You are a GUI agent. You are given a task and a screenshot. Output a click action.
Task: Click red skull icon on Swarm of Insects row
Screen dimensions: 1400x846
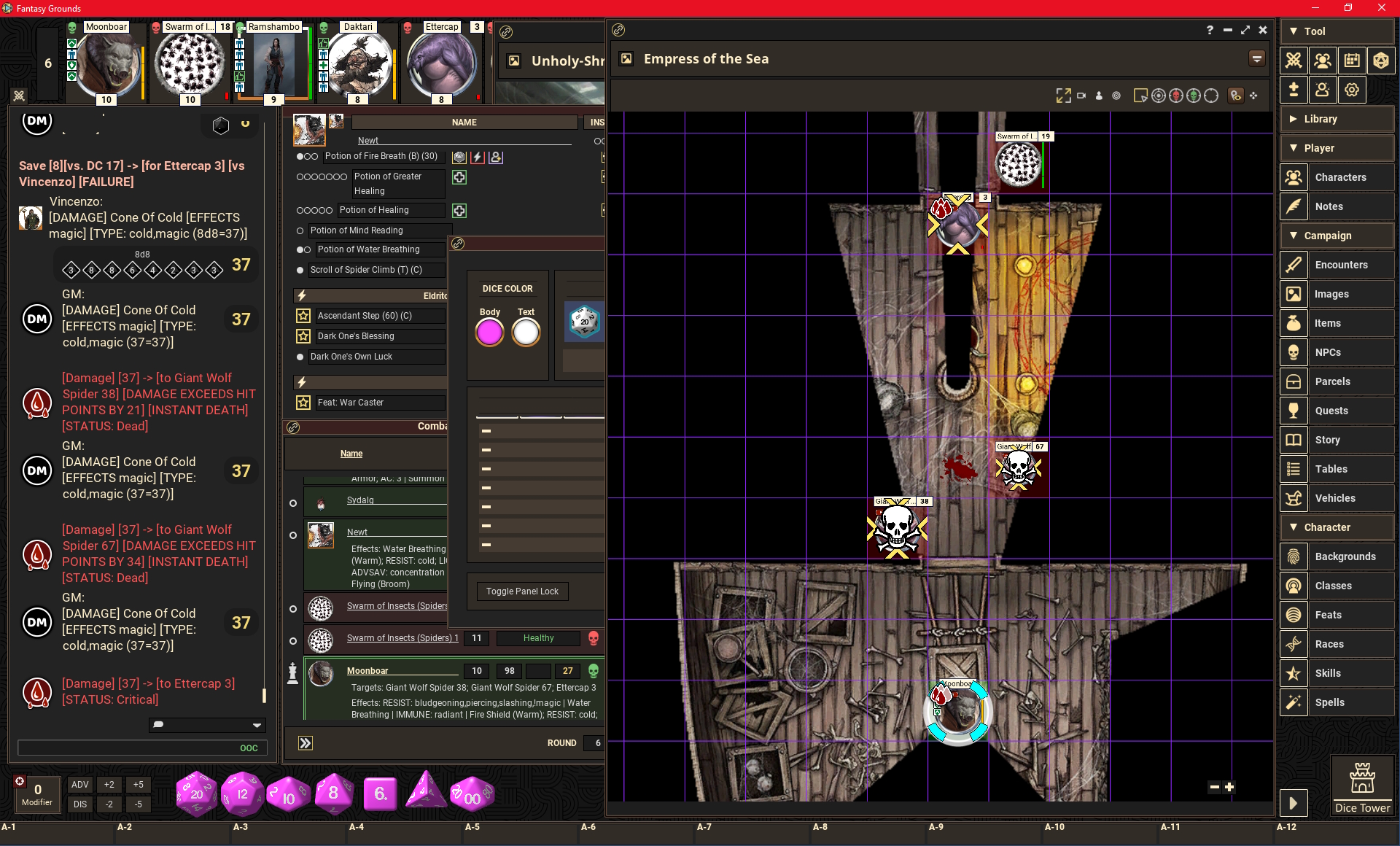point(594,638)
